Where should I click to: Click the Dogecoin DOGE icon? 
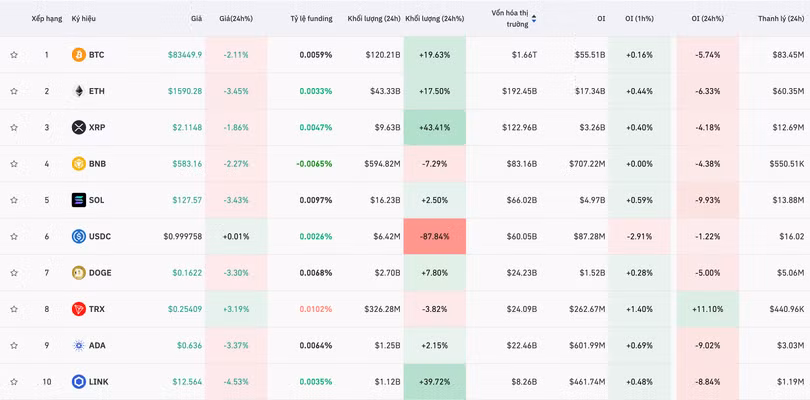(79, 273)
